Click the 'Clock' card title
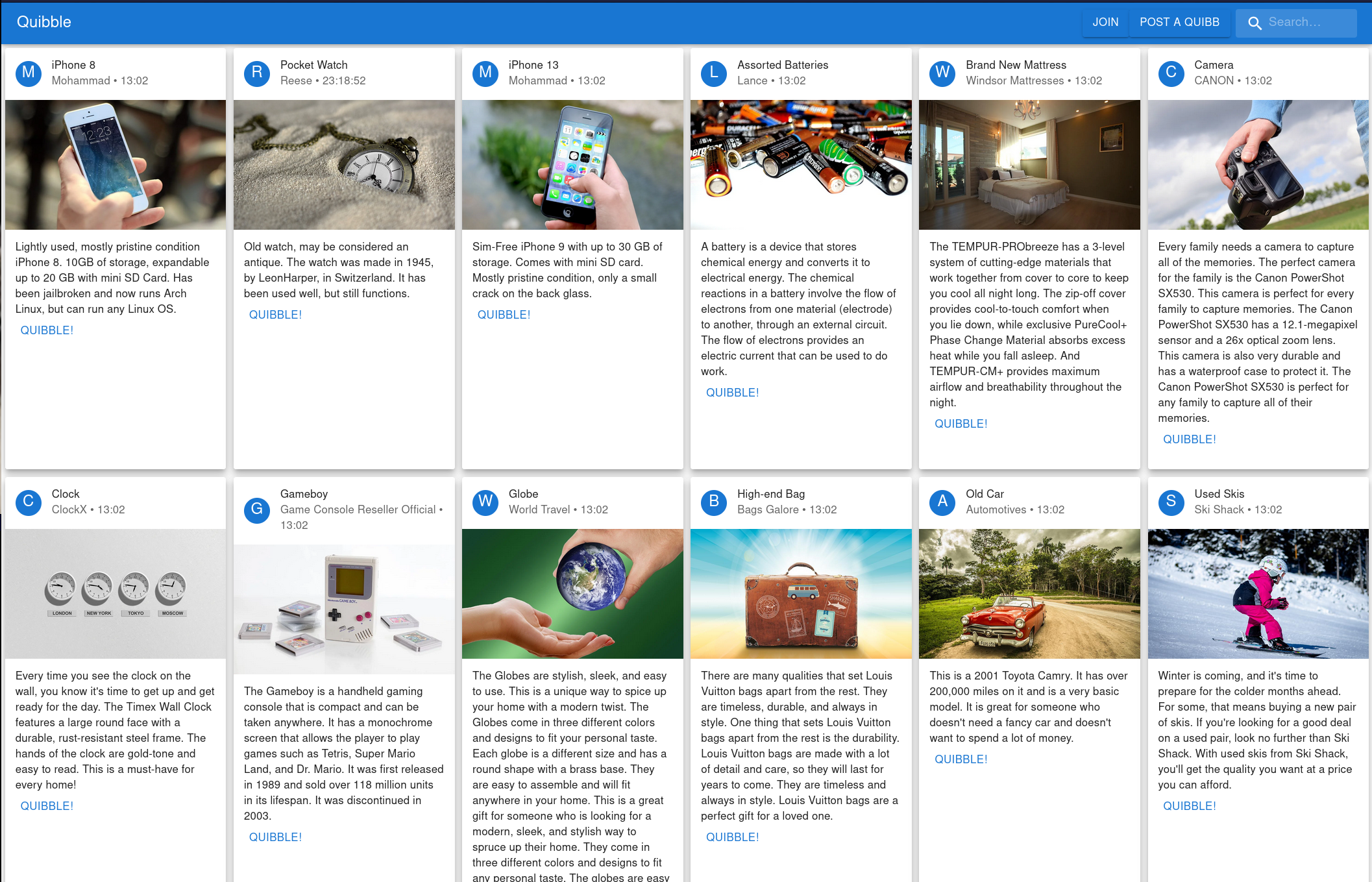1372x882 pixels. point(66,494)
